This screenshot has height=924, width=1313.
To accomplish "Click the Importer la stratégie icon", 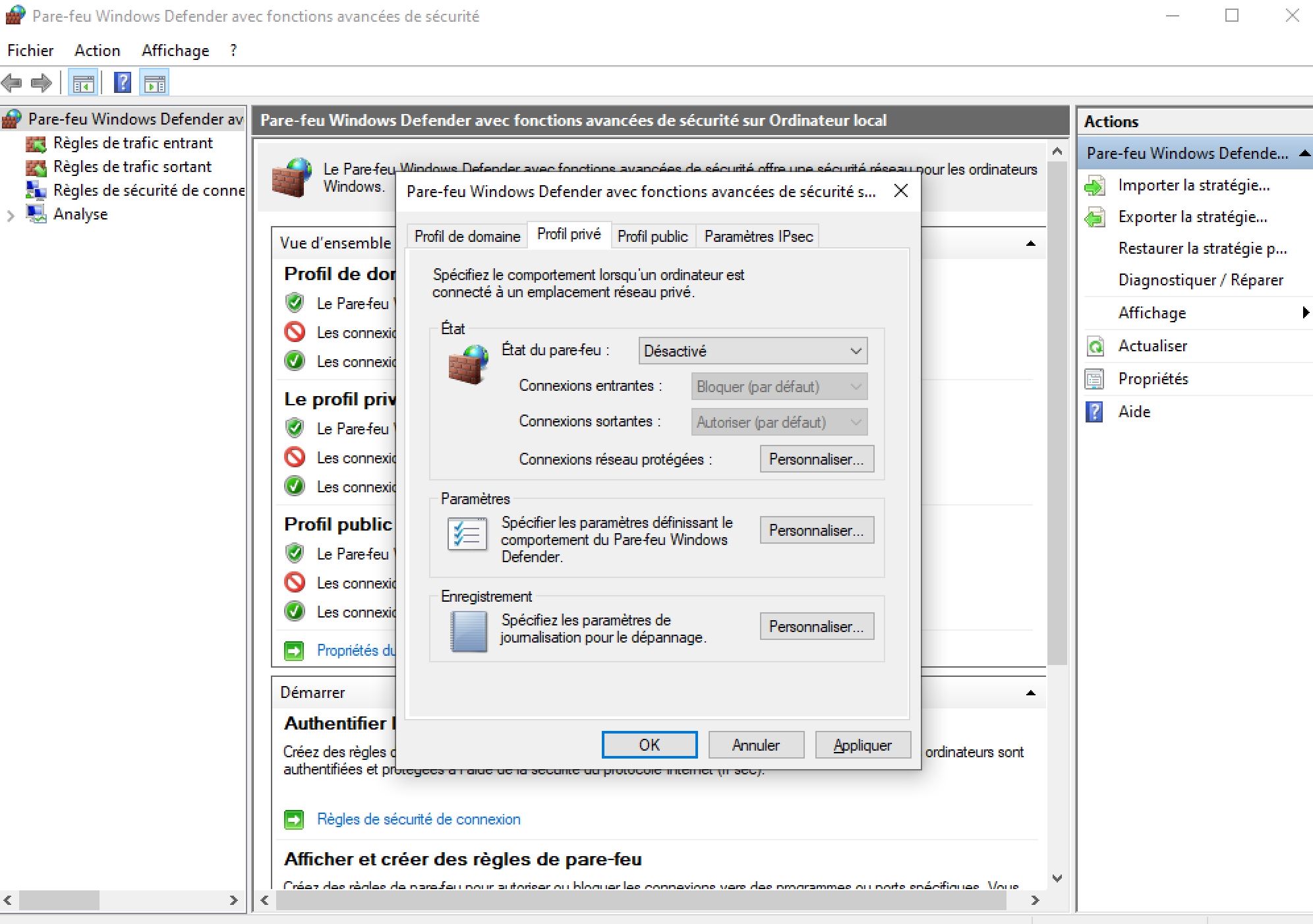I will pyautogui.click(x=1095, y=186).
